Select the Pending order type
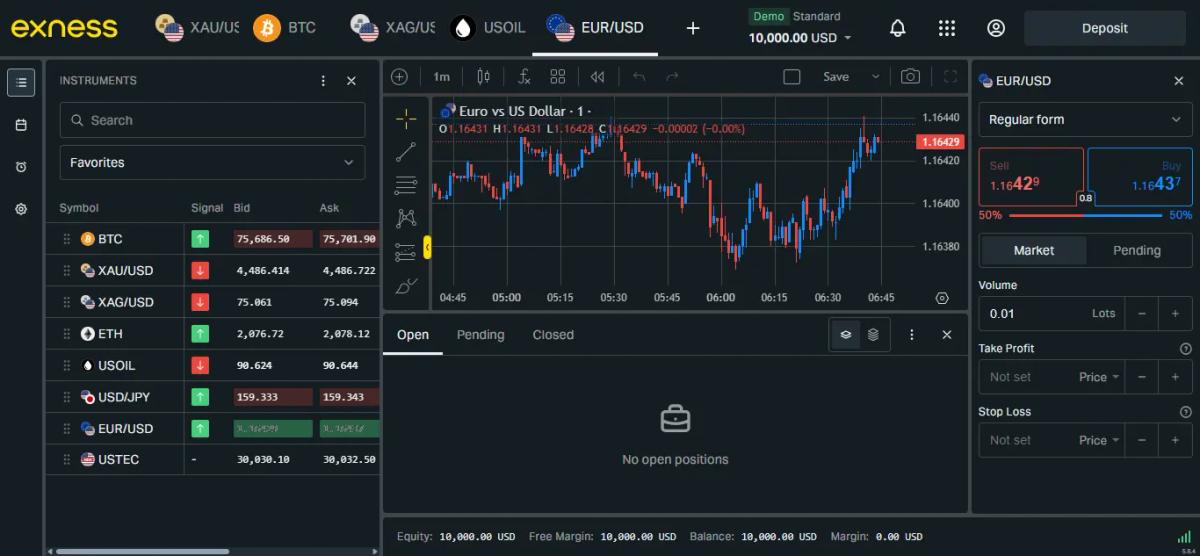 click(x=1137, y=250)
